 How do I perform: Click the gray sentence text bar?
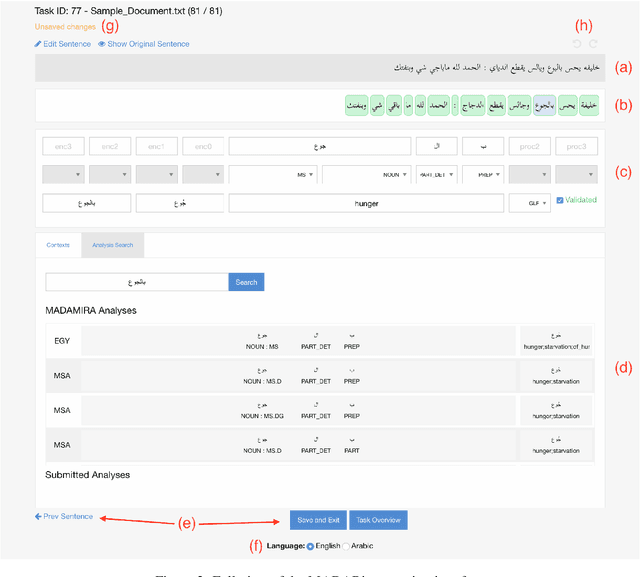pos(320,68)
